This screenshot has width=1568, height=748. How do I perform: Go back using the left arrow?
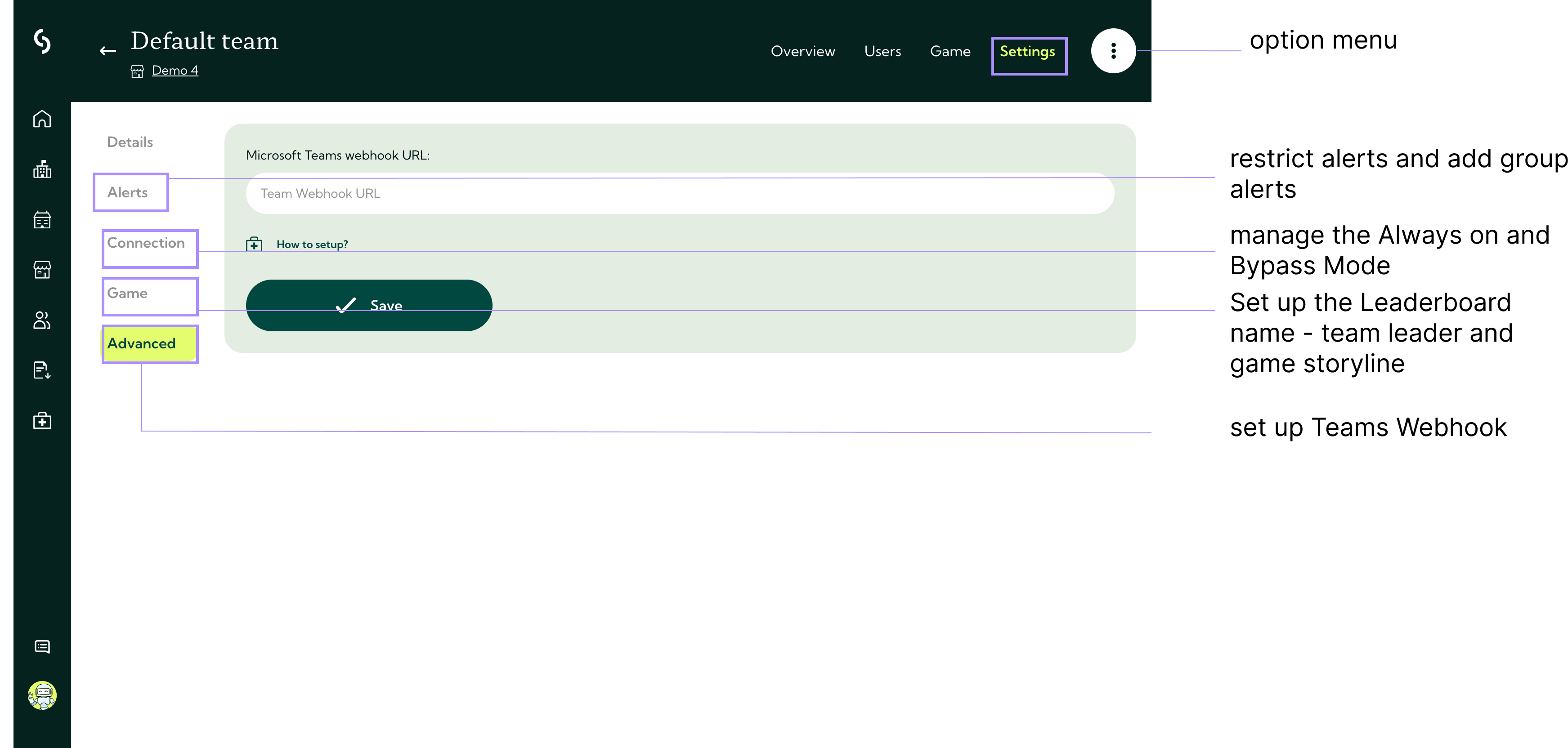point(108,51)
